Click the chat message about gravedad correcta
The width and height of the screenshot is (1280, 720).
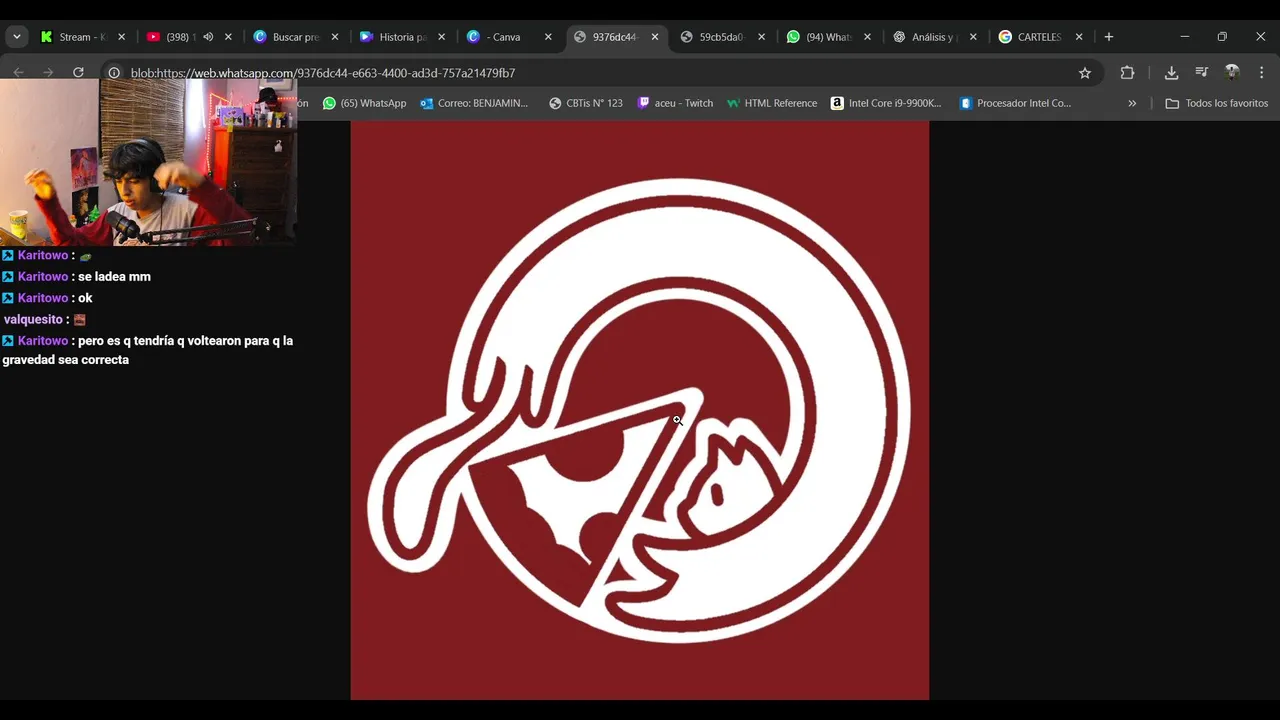148,350
